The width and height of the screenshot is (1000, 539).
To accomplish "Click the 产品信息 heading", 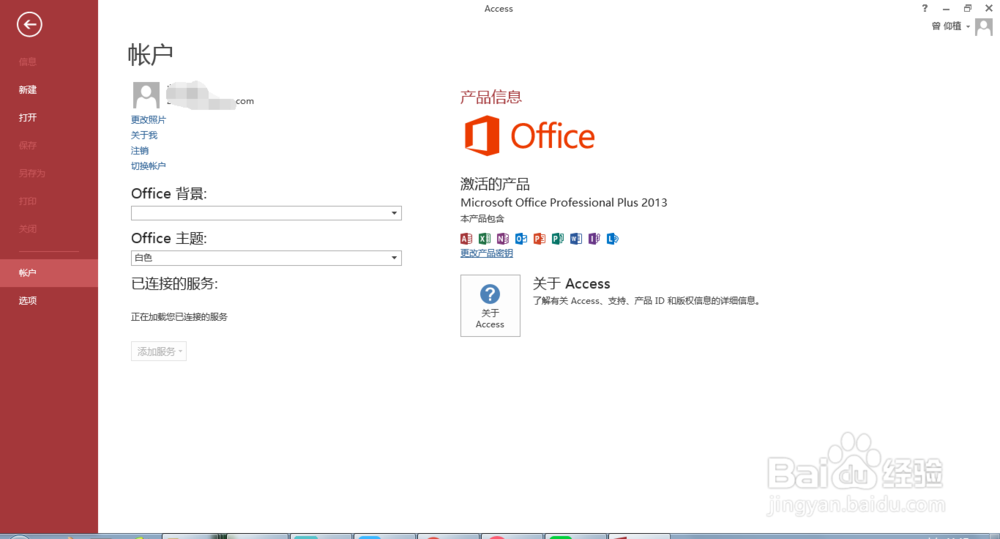I will (491, 97).
